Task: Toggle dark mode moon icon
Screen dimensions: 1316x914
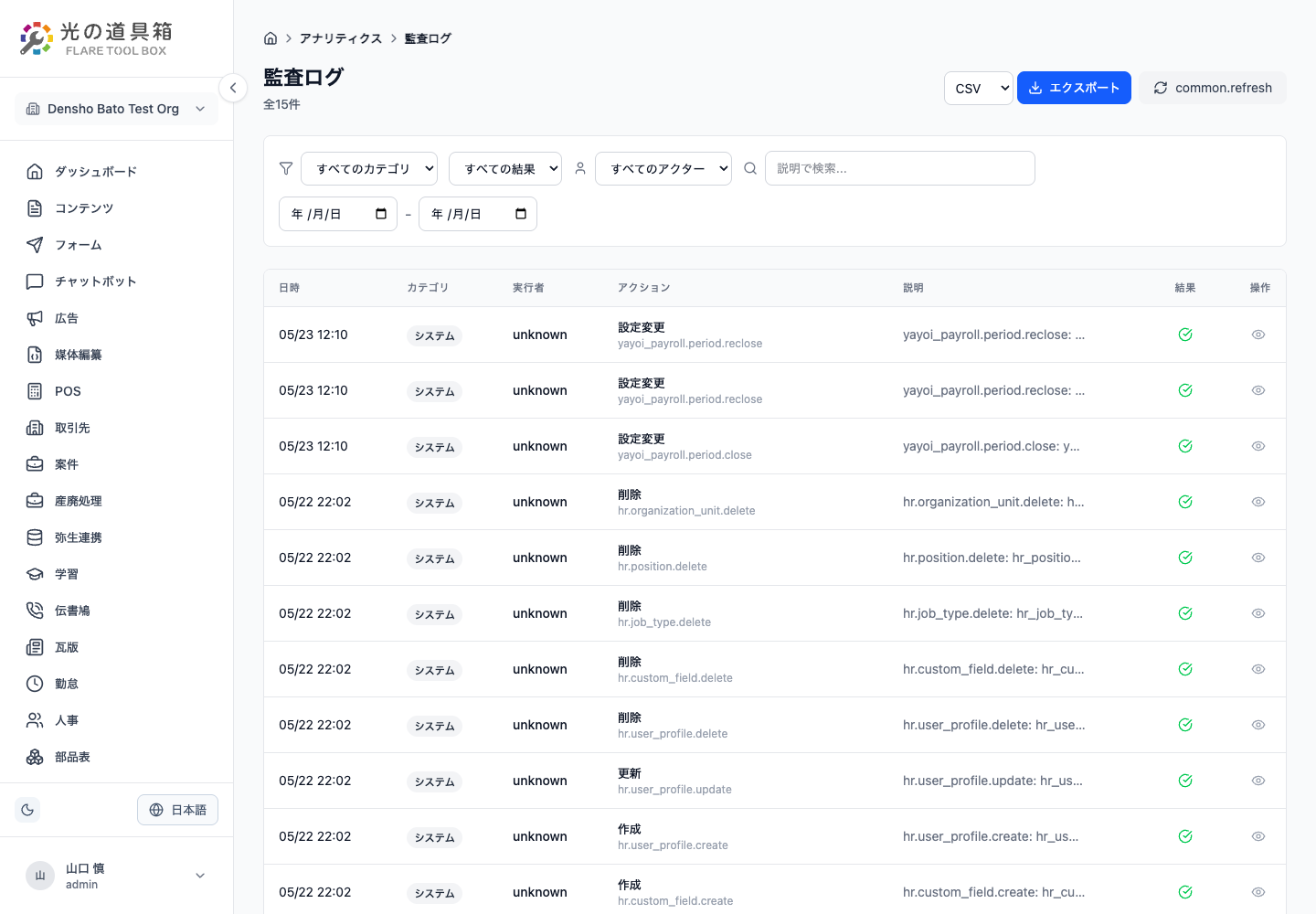Action: pyautogui.click(x=27, y=810)
